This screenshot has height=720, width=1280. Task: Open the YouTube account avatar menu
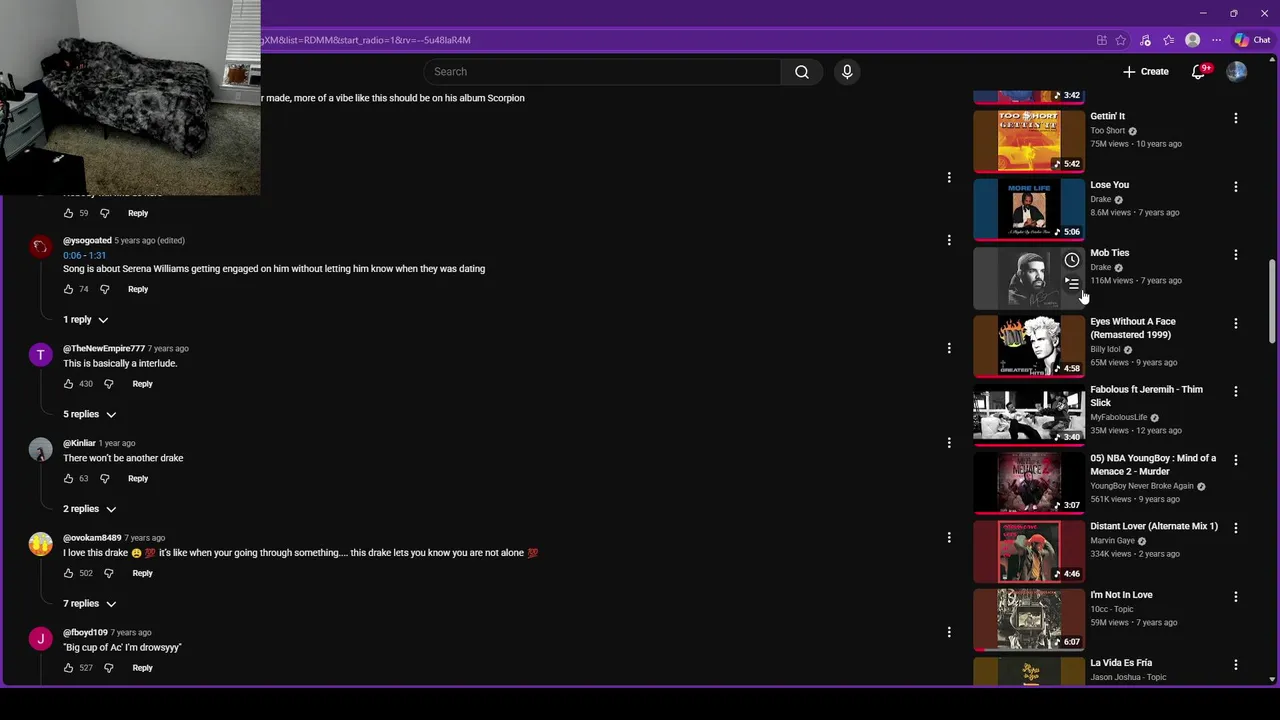1237,72
